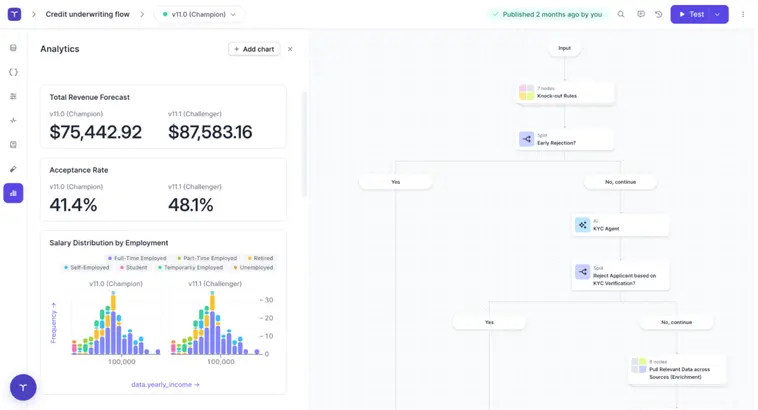
Task: Click the Analytics panel heading
Action: [x=59, y=49]
